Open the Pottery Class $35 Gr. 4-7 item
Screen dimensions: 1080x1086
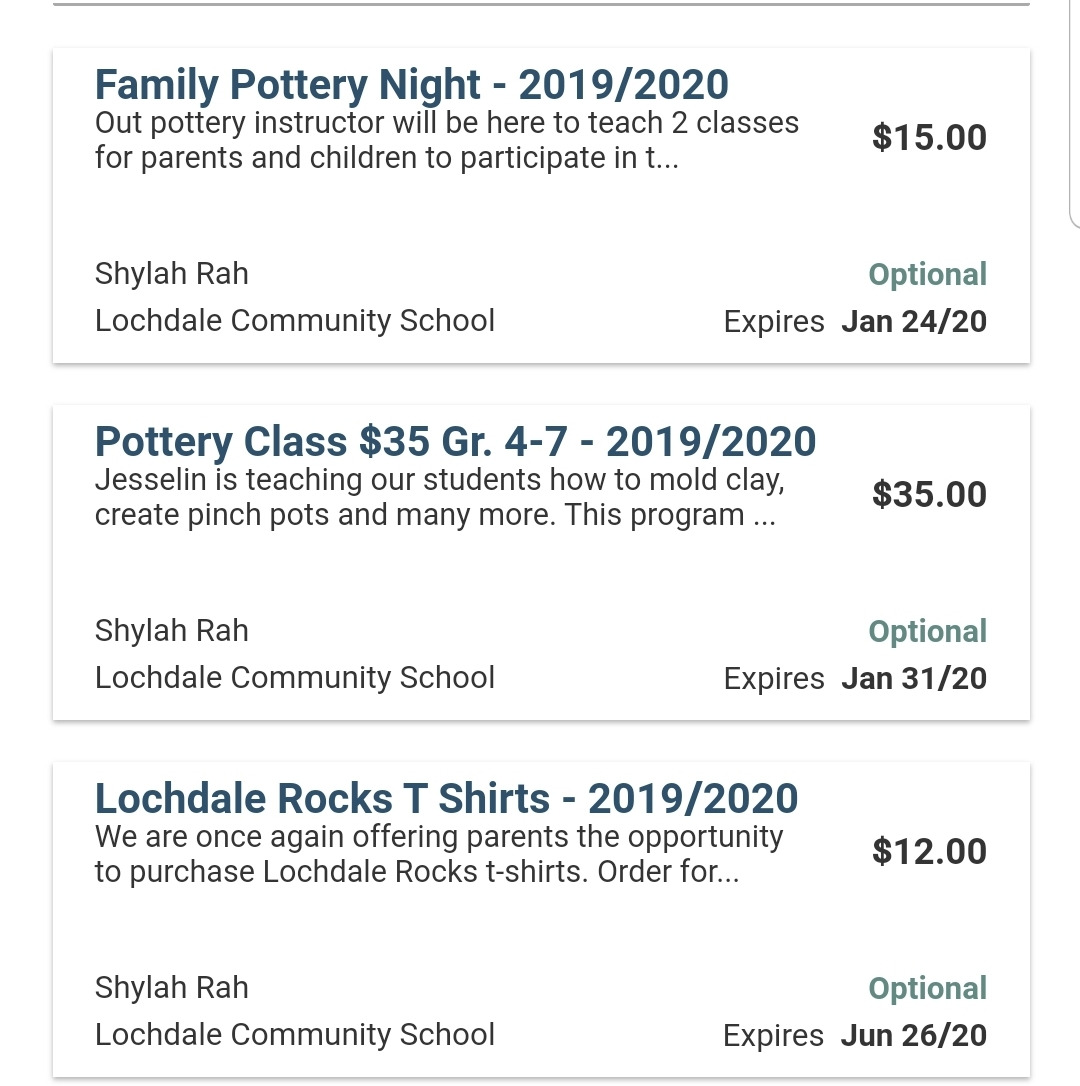(455, 442)
